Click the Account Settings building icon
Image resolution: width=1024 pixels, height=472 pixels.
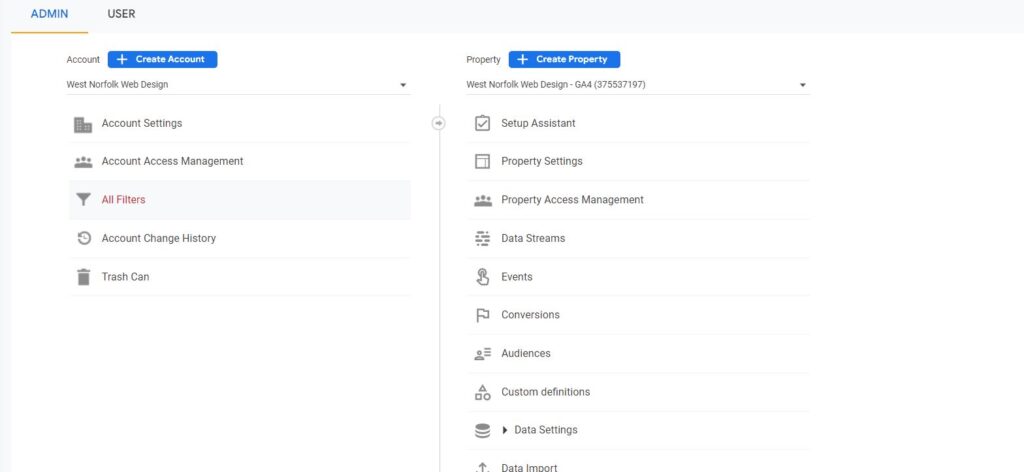click(83, 124)
